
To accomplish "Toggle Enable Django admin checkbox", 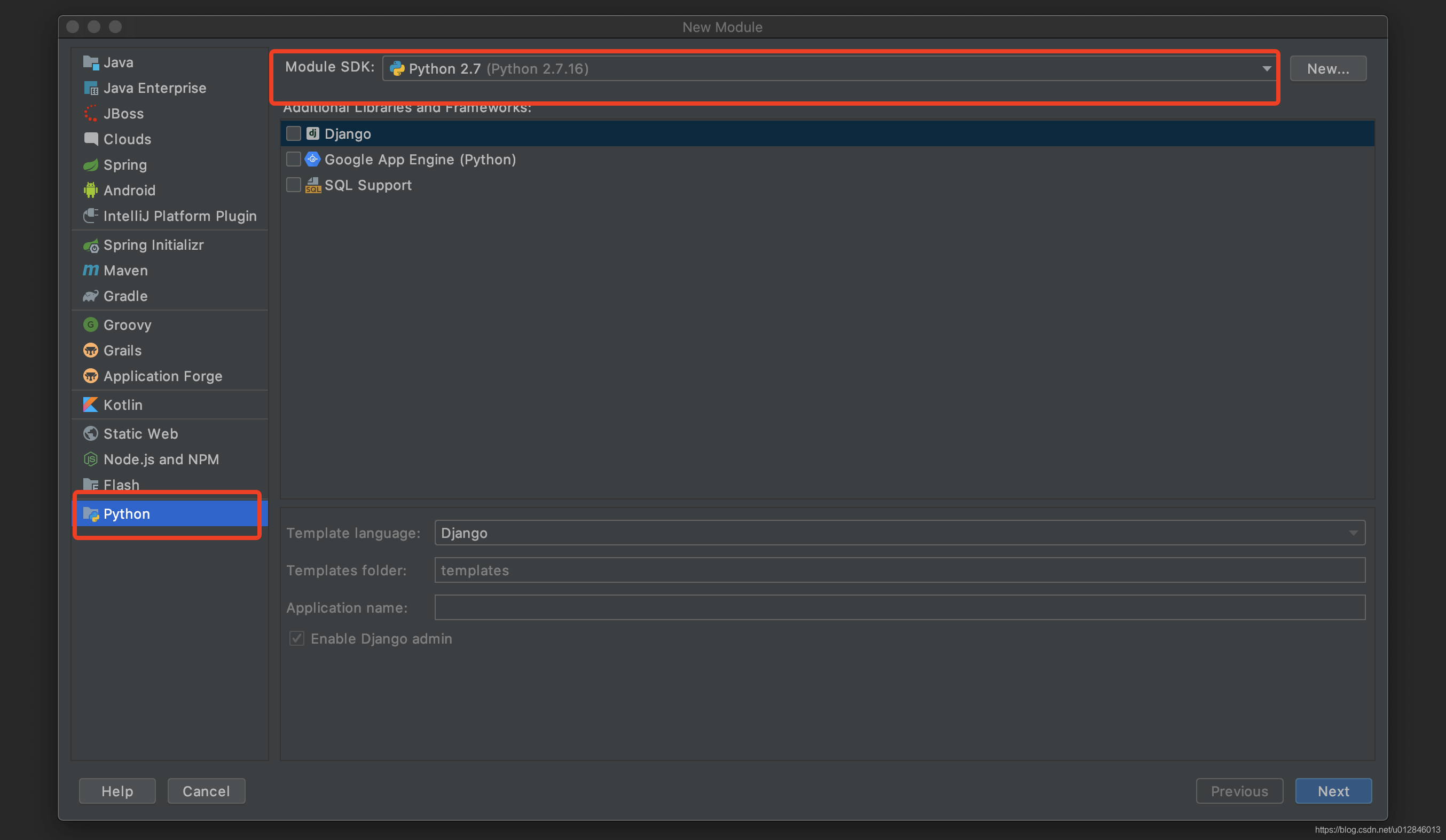I will 297,639.
